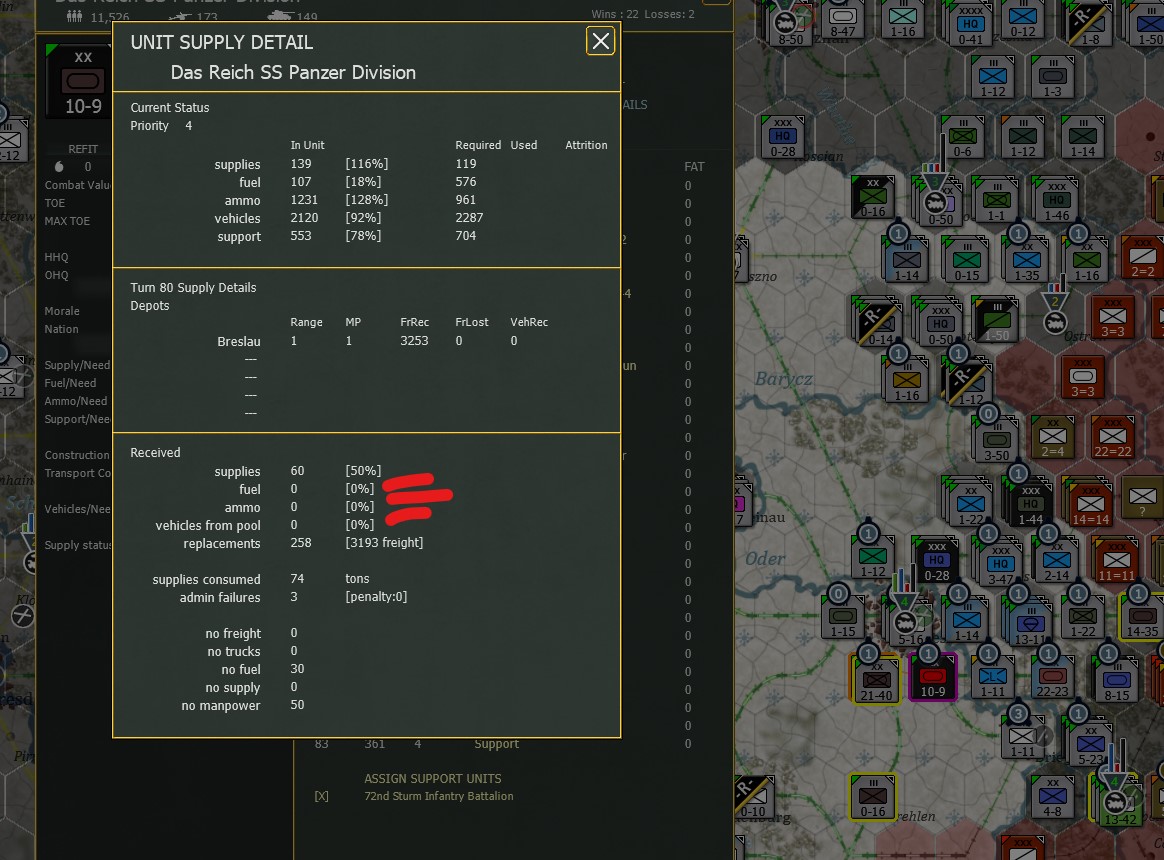Screen dimensions: 1164x860
Task: Select the Soviet 2=2 counter
Action: pyautogui.click(x=1142, y=259)
